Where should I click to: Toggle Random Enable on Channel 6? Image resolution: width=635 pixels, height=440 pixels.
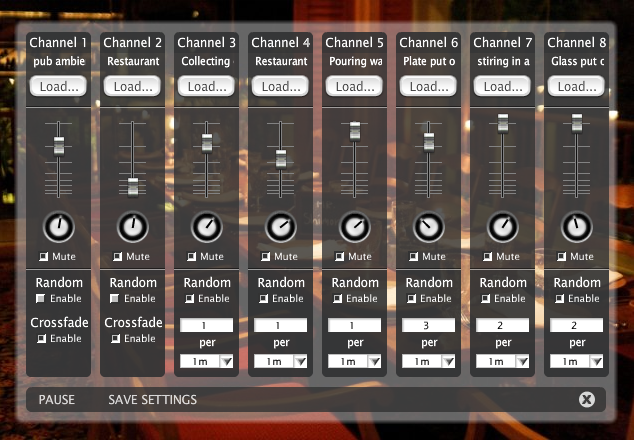[x=411, y=299]
